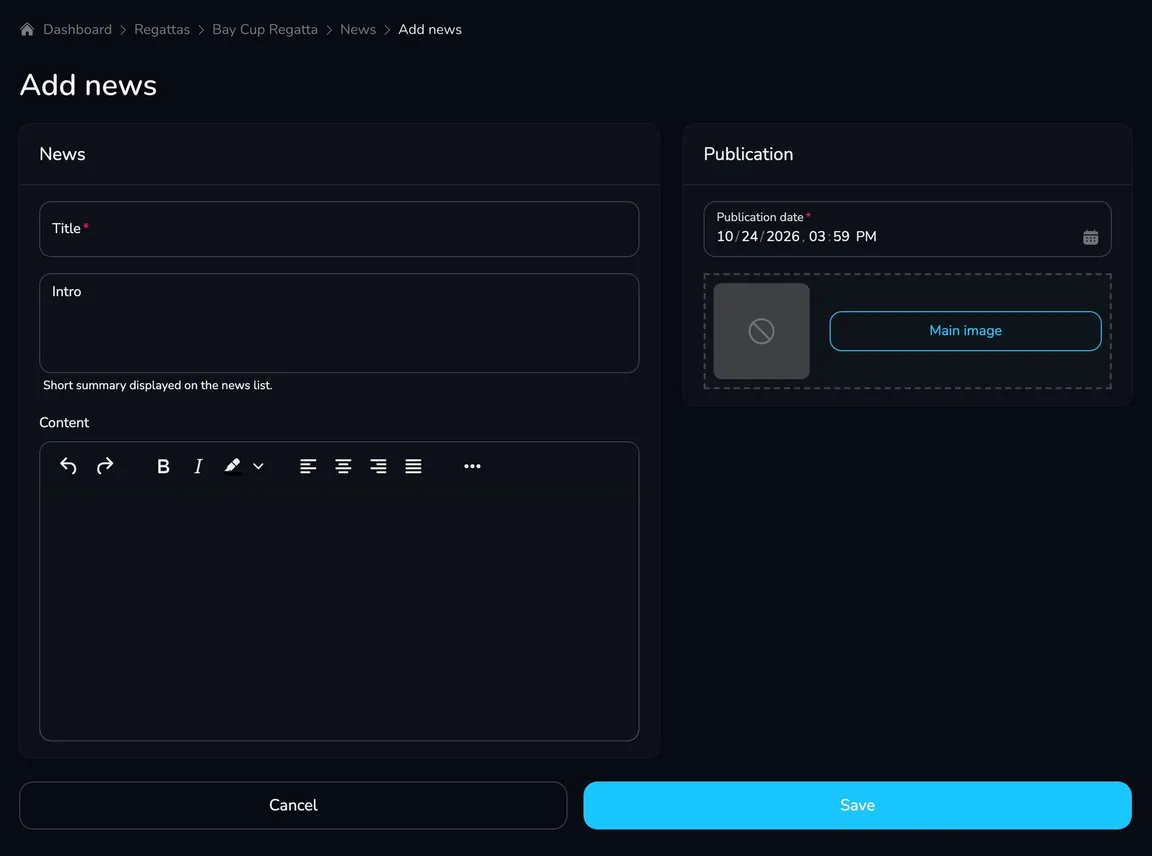
Task: Show more toolbar items (three dots)
Action: pos(472,466)
